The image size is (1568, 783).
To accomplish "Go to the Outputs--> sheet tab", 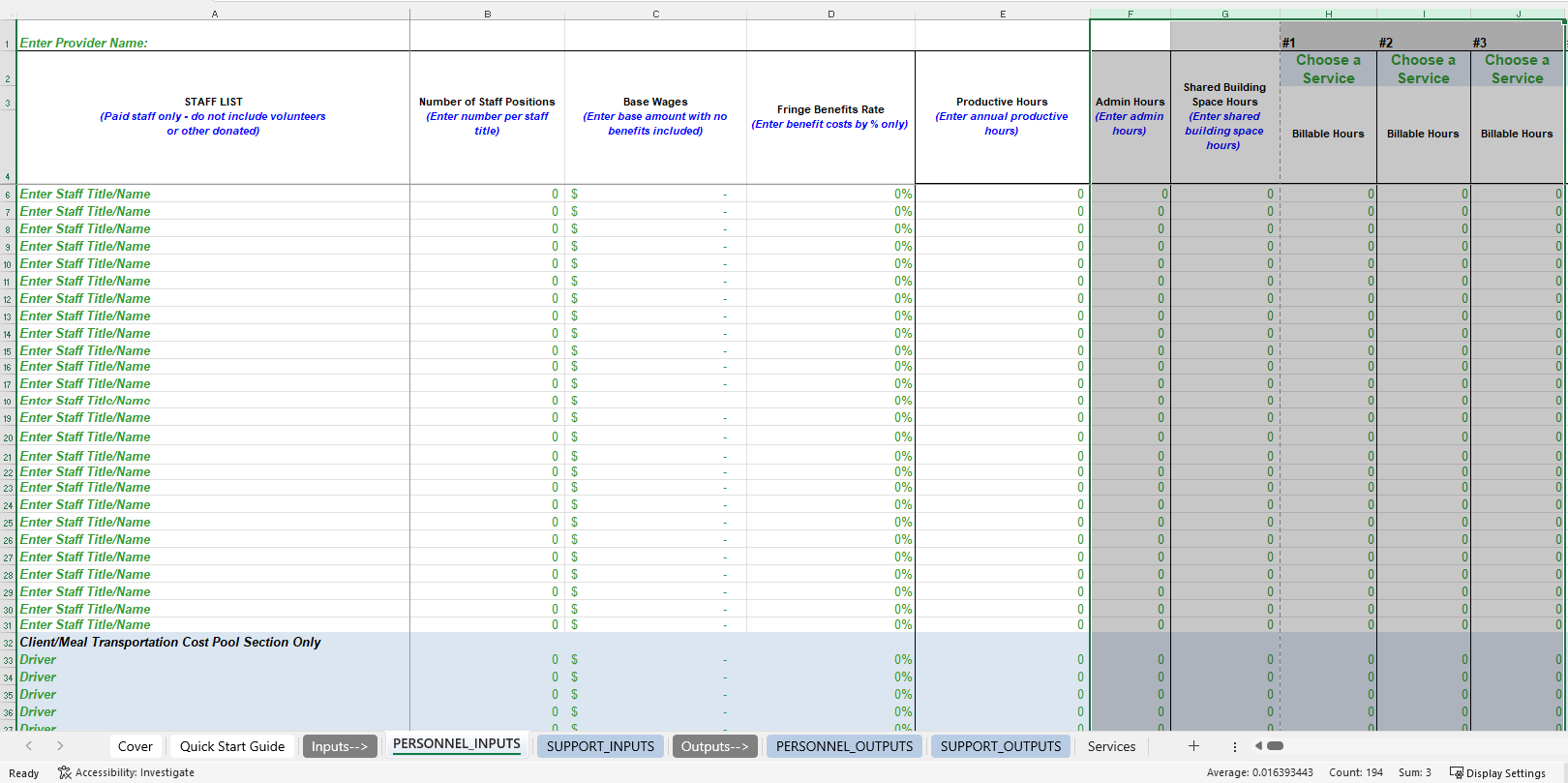I will [714, 746].
